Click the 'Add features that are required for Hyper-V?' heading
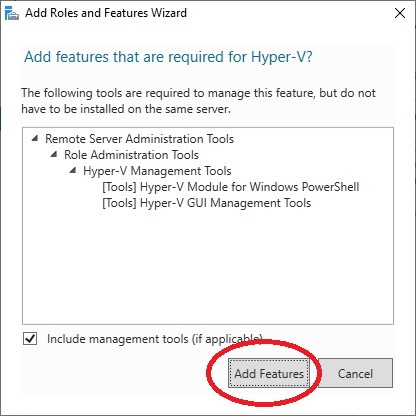The width and height of the screenshot is (416, 416). (x=168, y=57)
